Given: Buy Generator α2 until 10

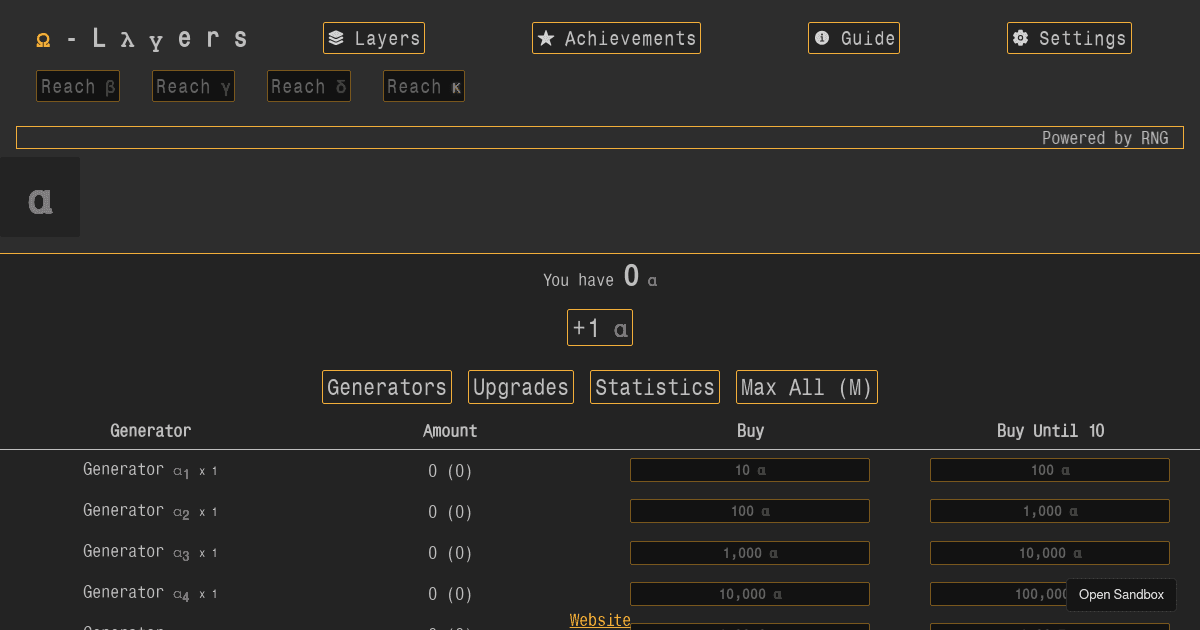Looking at the screenshot, I should [1049, 511].
